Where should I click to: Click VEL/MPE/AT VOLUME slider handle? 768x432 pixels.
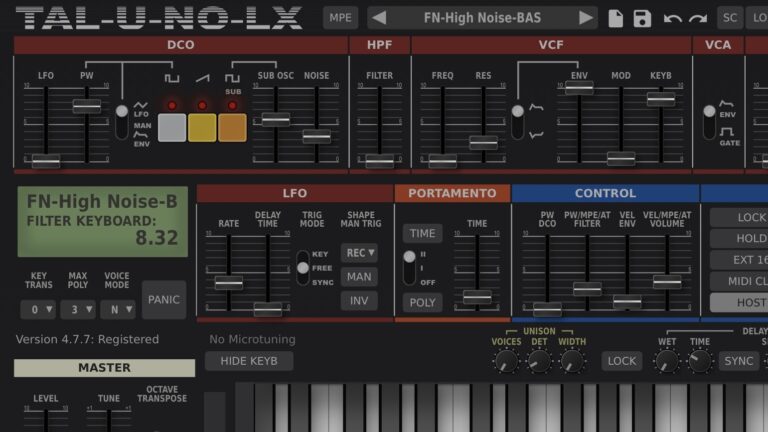[x=667, y=281]
